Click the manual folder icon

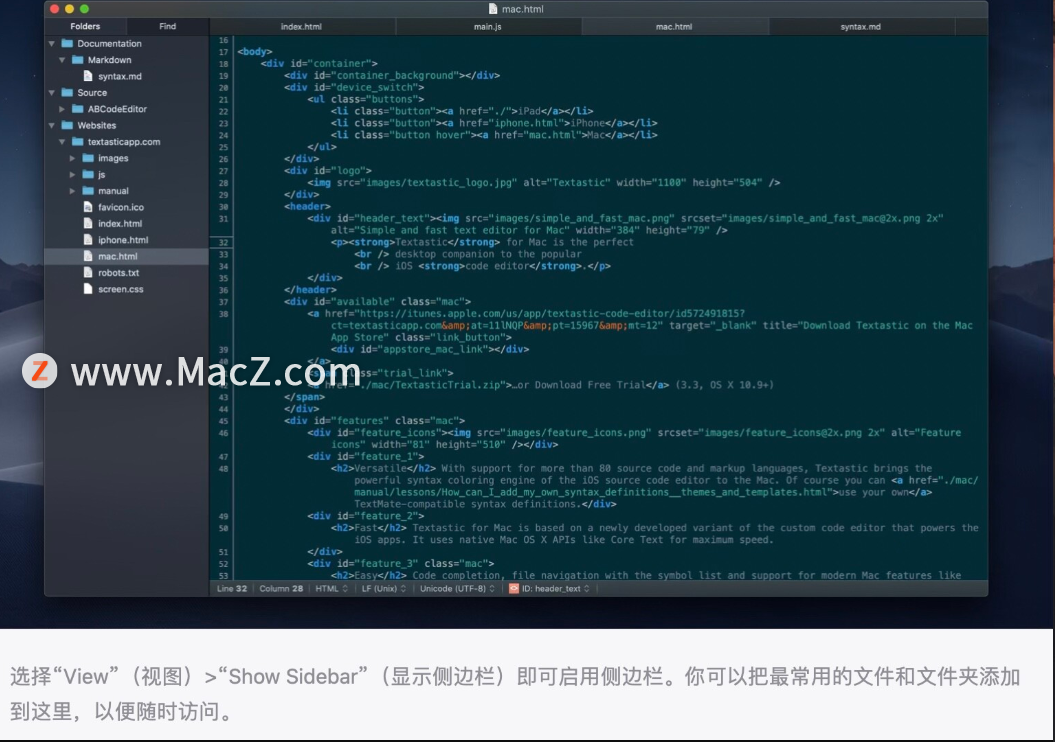pos(88,190)
